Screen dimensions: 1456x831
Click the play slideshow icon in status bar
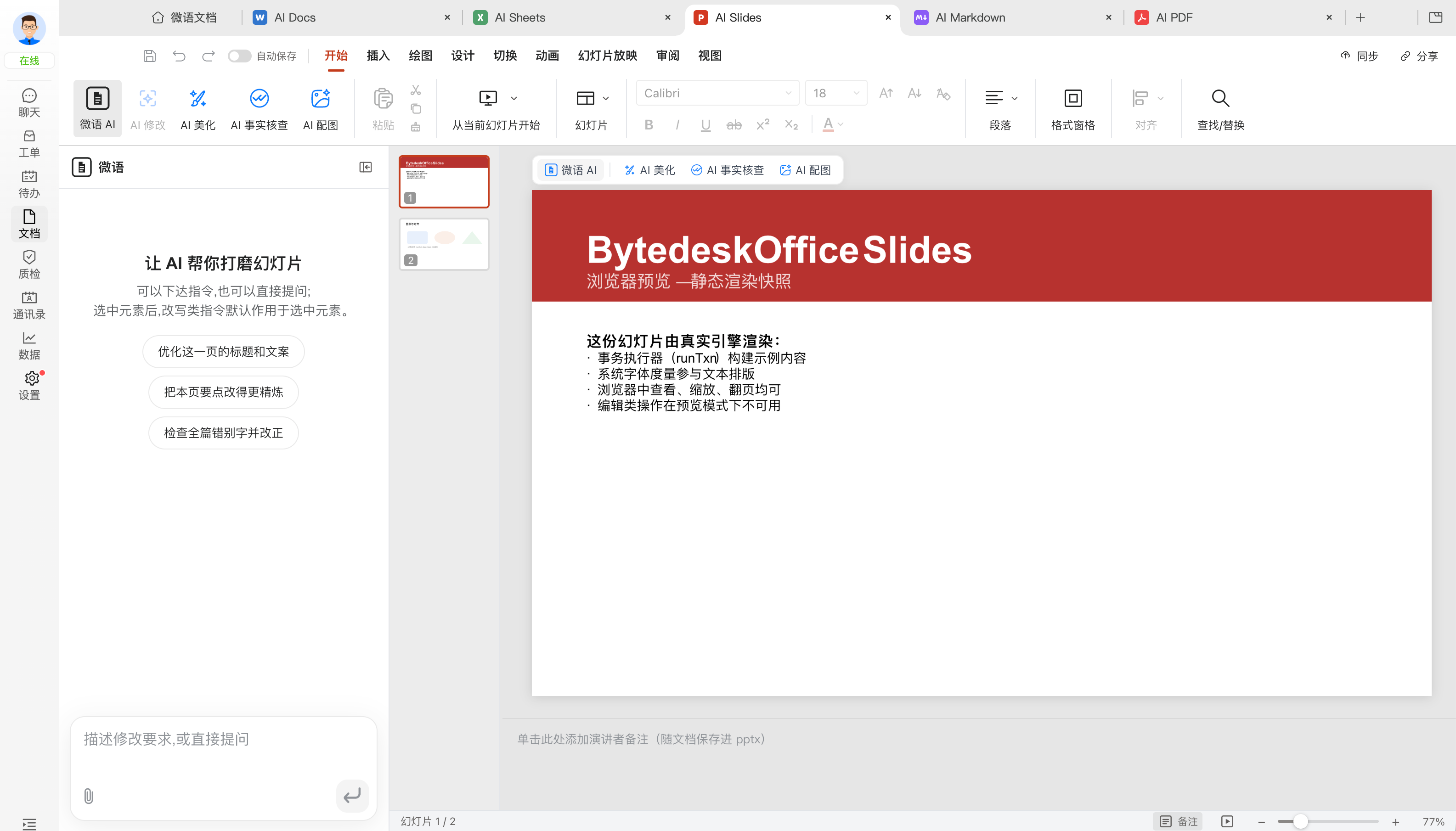(1227, 821)
